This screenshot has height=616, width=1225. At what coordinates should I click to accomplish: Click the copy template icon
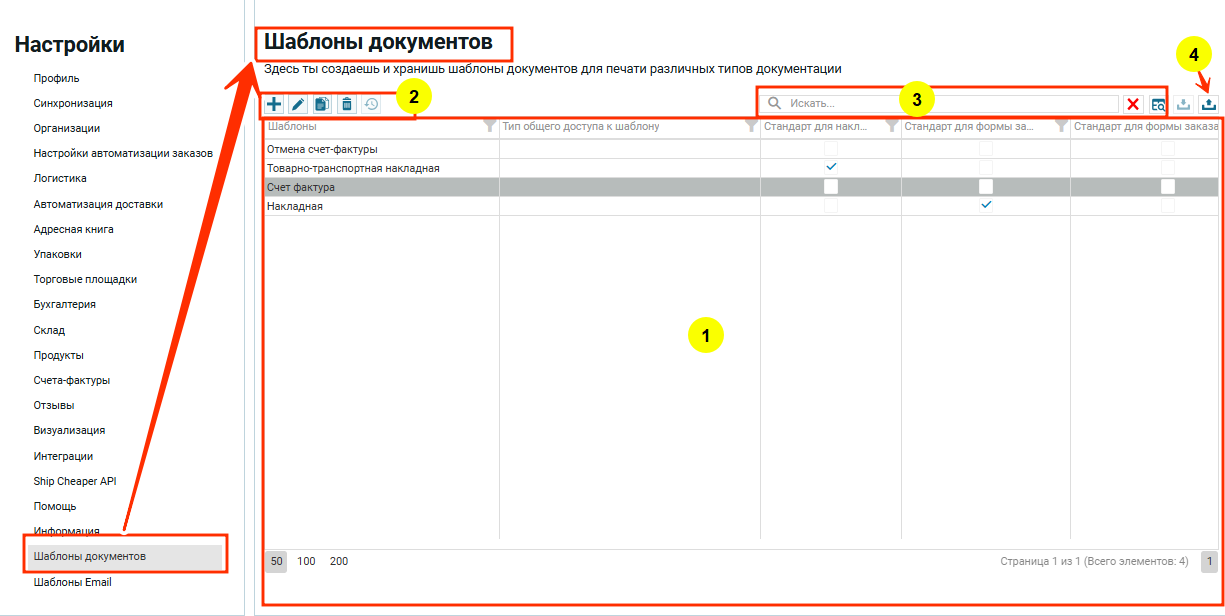322,104
